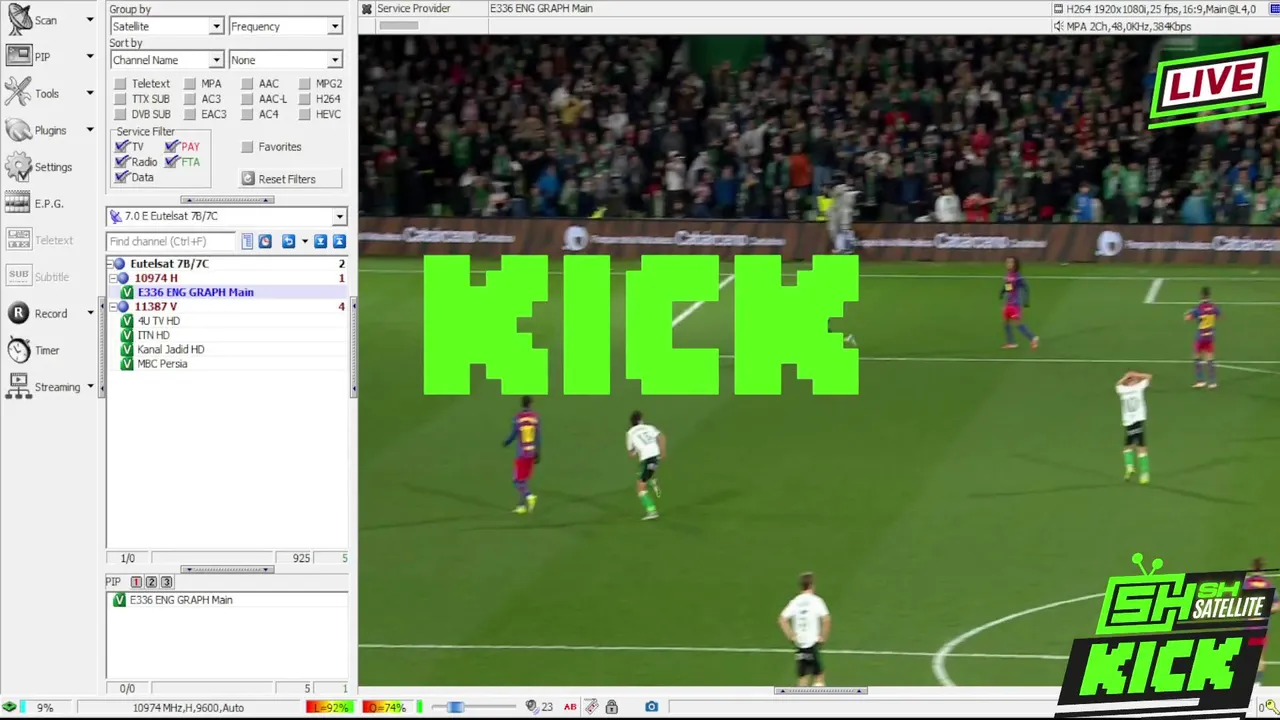Click the Reset Filters button
This screenshot has width=1280, height=720.
click(x=290, y=179)
